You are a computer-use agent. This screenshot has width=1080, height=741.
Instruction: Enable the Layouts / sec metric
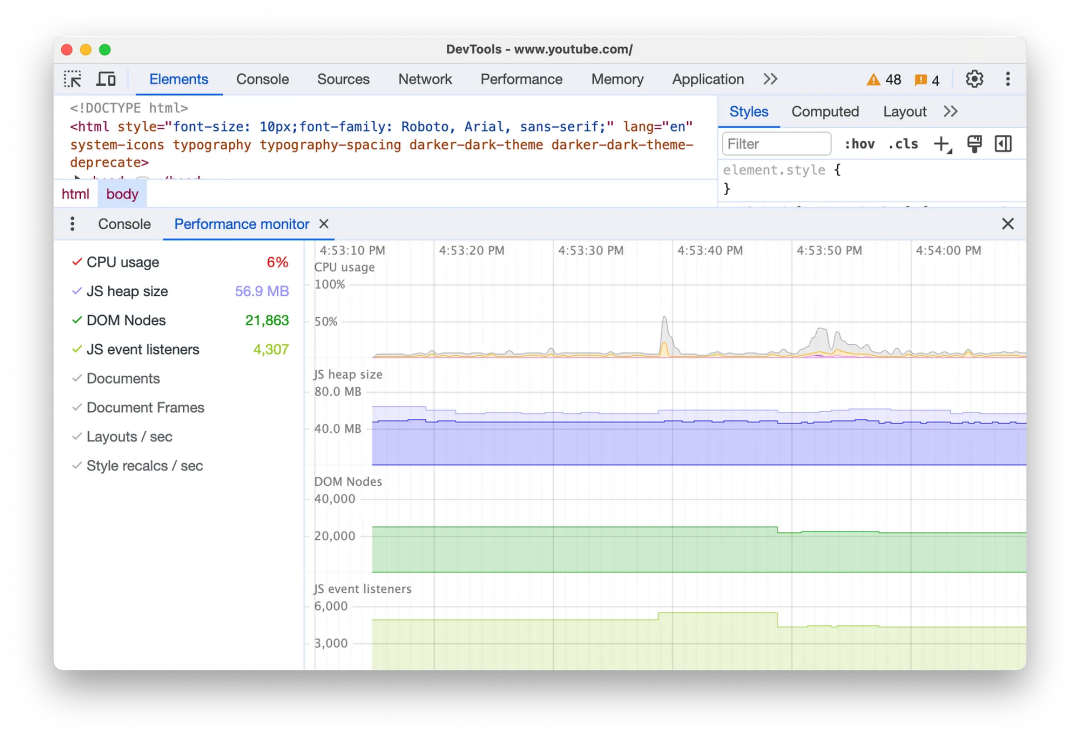[77, 436]
